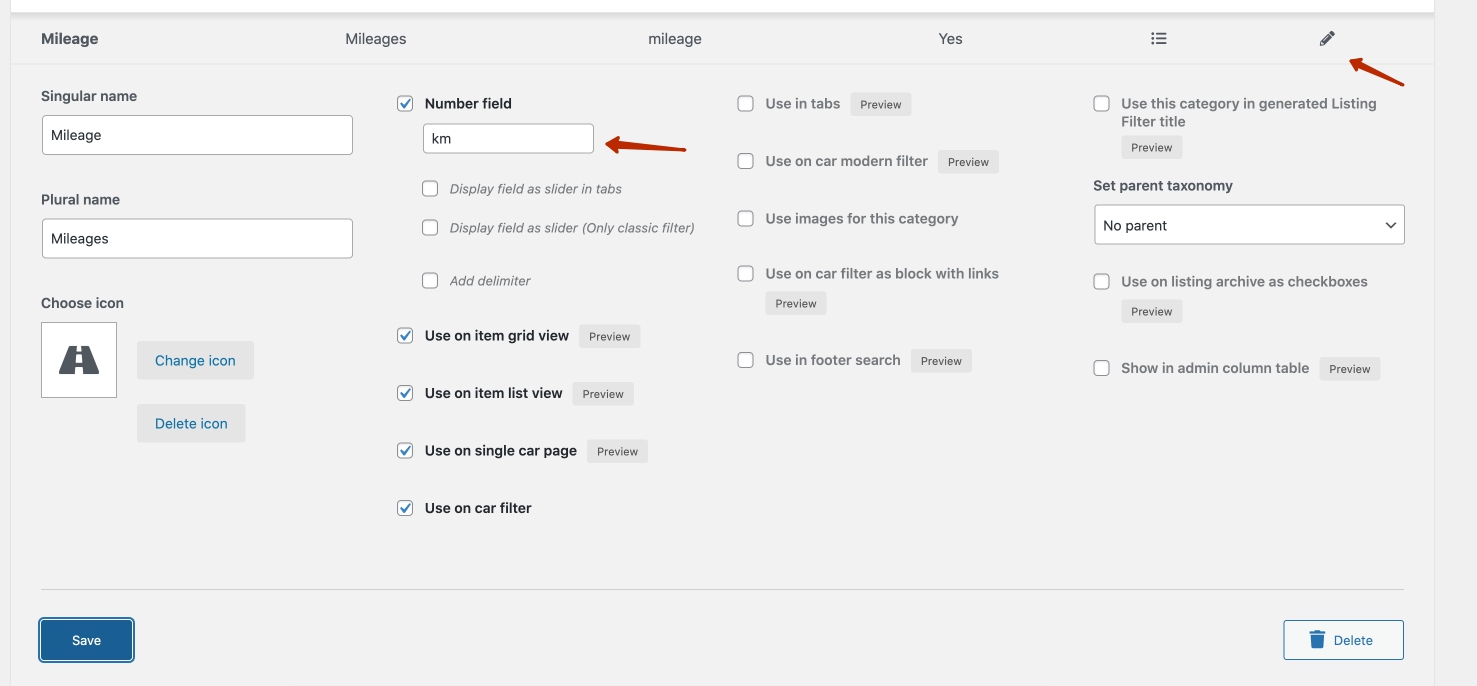Open the Set parent taxonomy dropdown
The width and height of the screenshot is (1477, 686).
[x=1249, y=225]
